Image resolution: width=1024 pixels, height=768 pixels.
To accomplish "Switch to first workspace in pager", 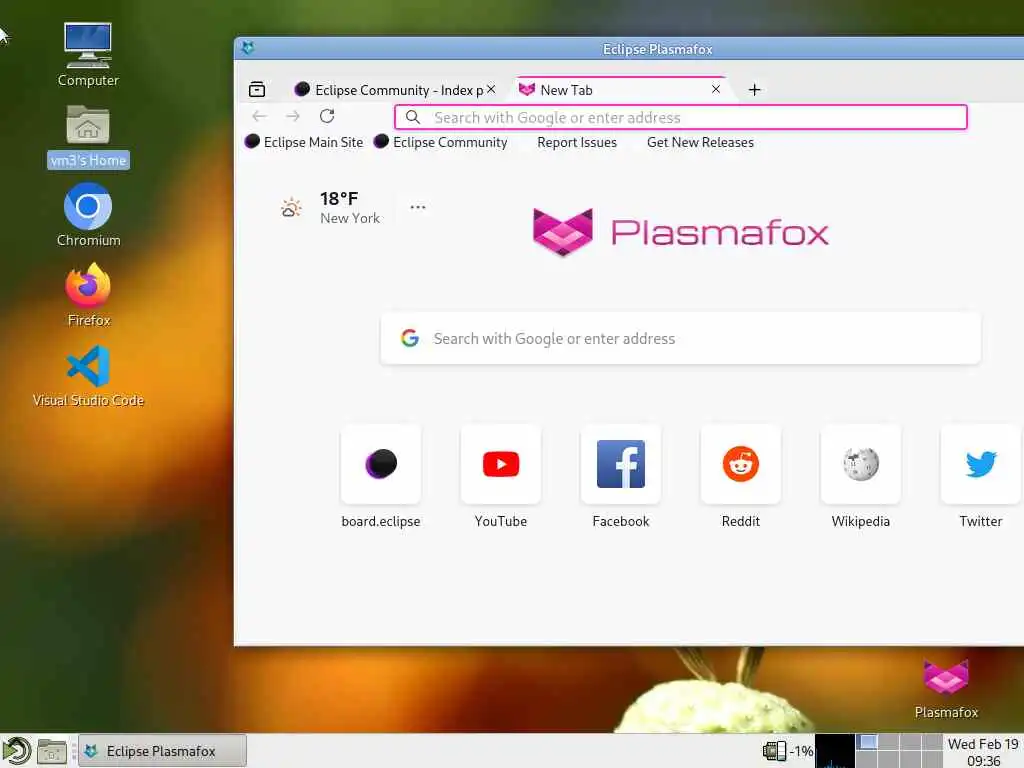I will click(867, 743).
